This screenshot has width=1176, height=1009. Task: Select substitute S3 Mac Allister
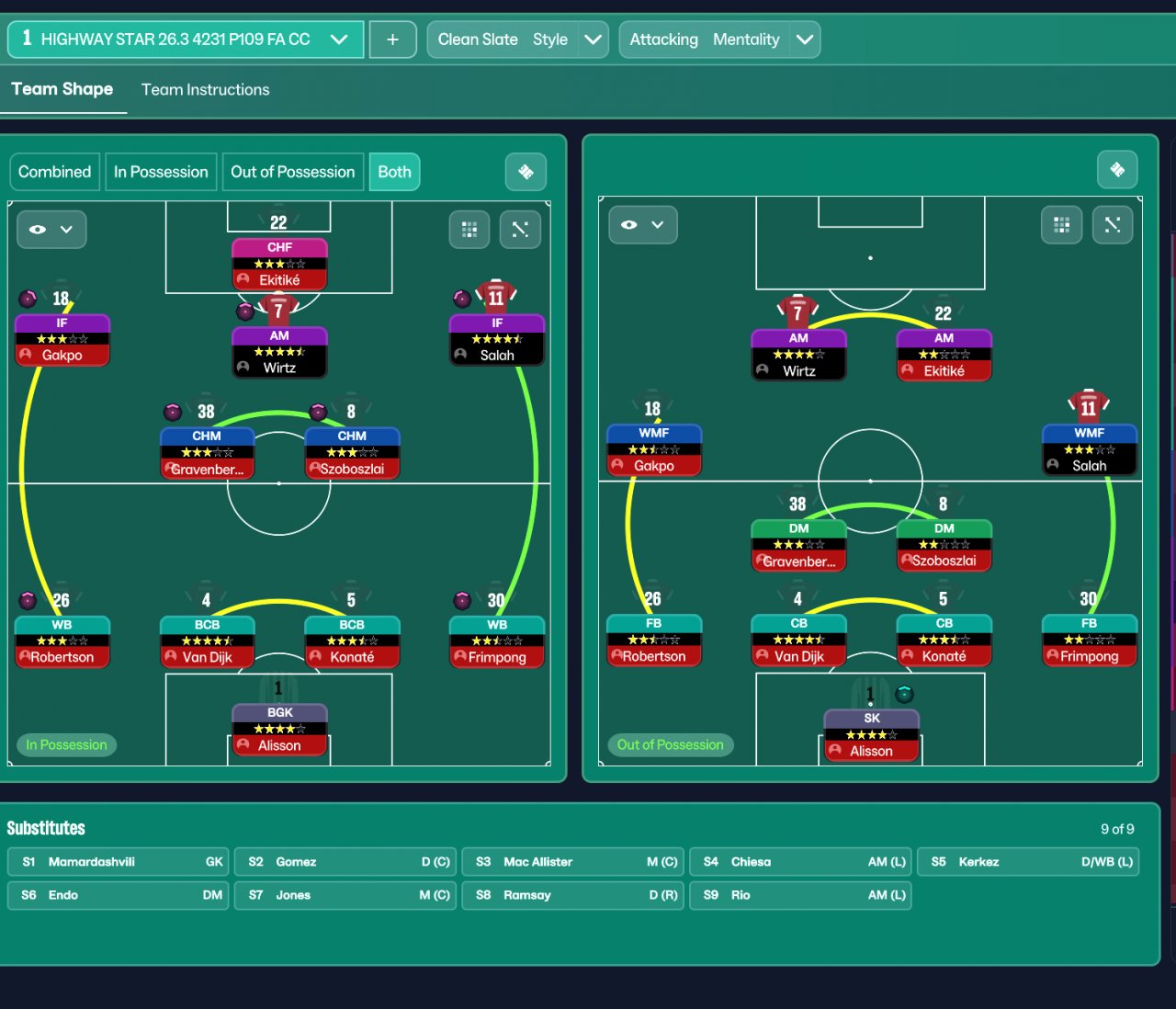pos(572,862)
